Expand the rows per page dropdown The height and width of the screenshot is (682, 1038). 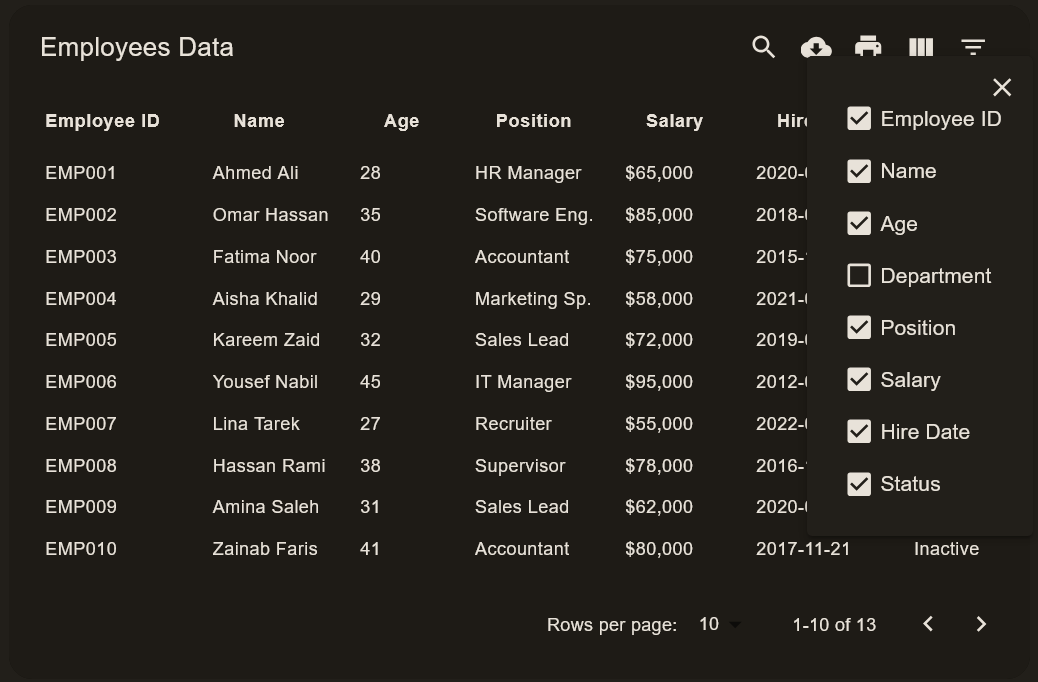720,624
